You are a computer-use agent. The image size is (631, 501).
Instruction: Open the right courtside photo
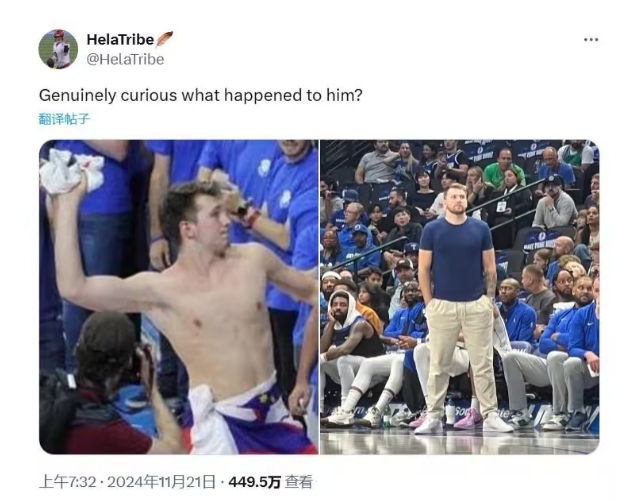point(460,297)
